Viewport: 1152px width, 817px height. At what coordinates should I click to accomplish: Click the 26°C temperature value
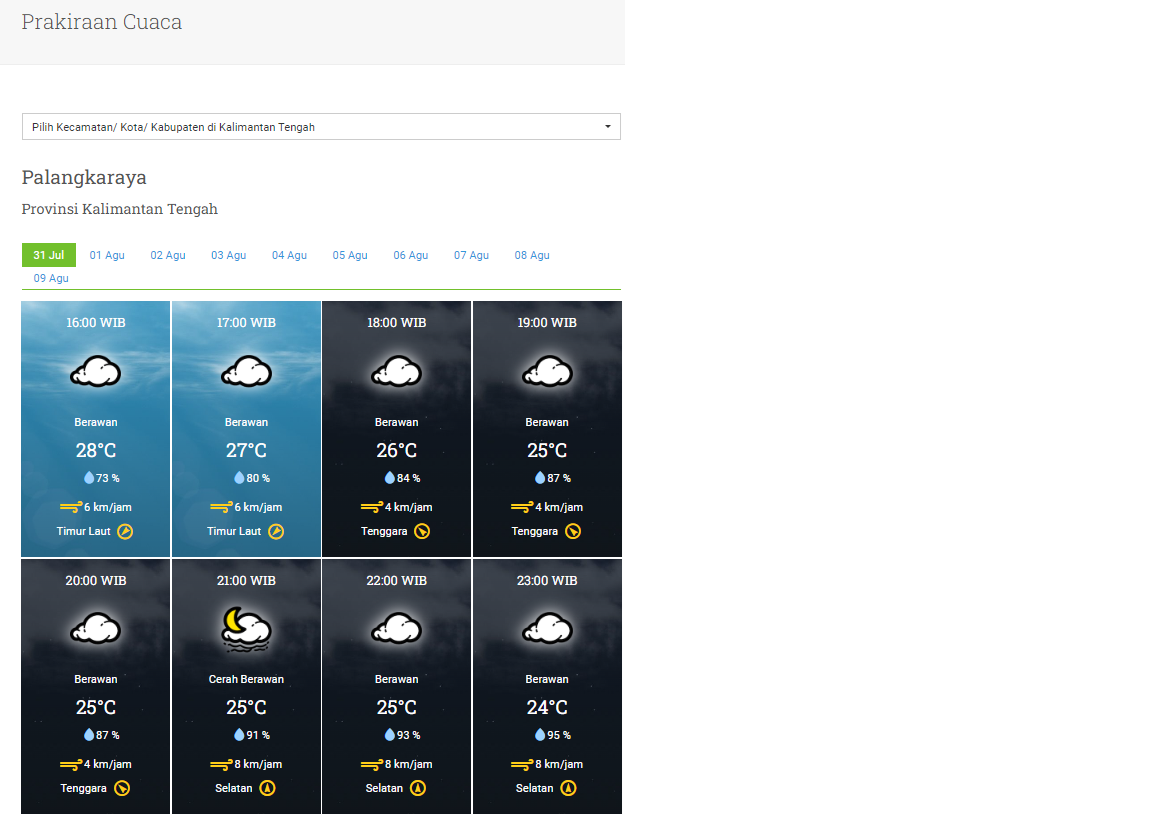(397, 450)
